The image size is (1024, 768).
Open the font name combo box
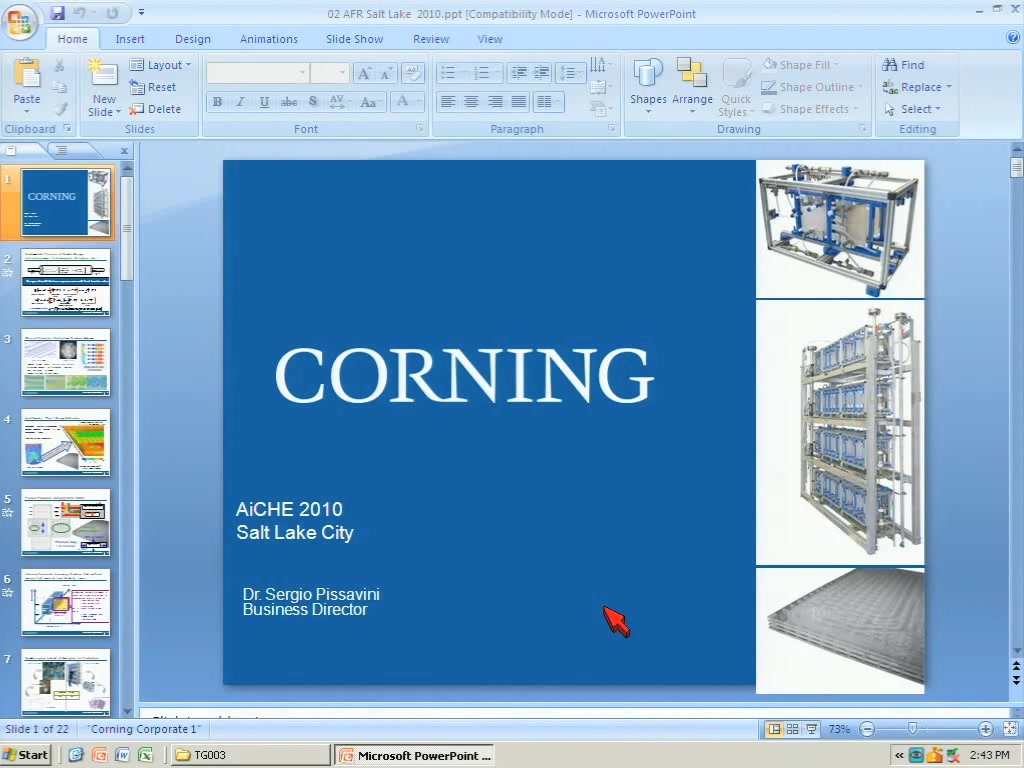coord(257,72)
